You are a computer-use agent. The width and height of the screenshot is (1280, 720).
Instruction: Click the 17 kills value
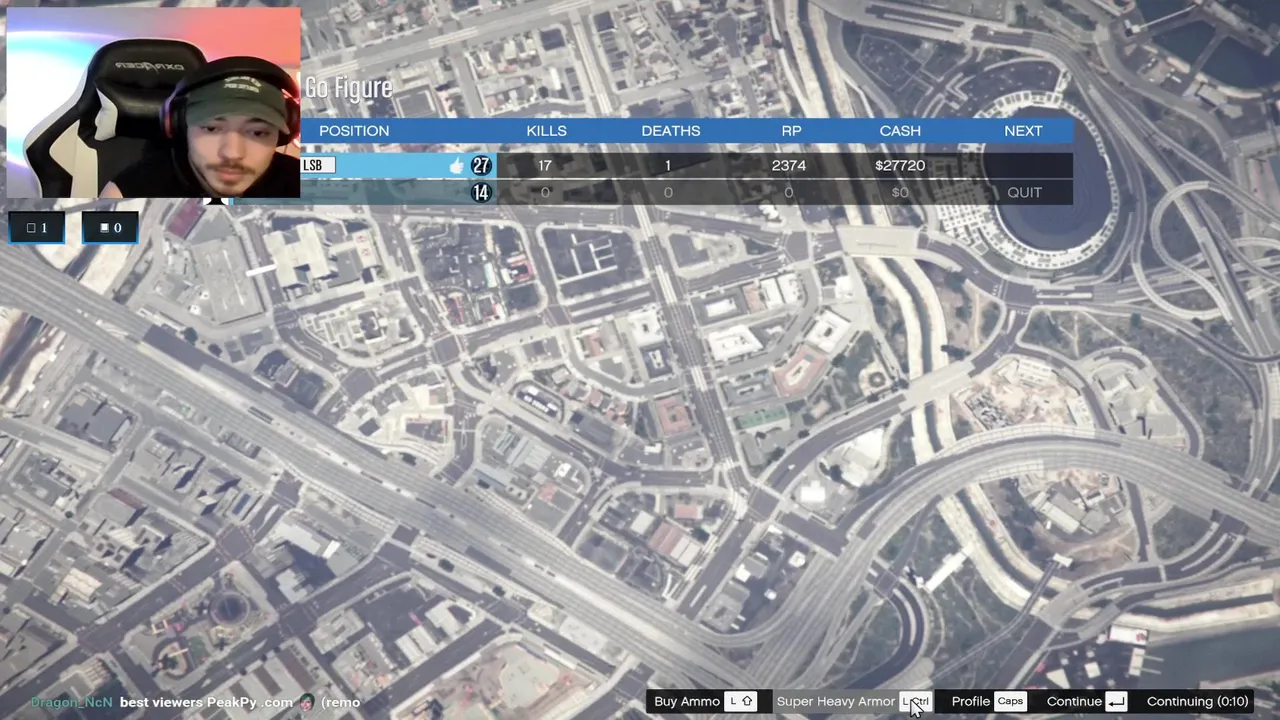(545, 165)
